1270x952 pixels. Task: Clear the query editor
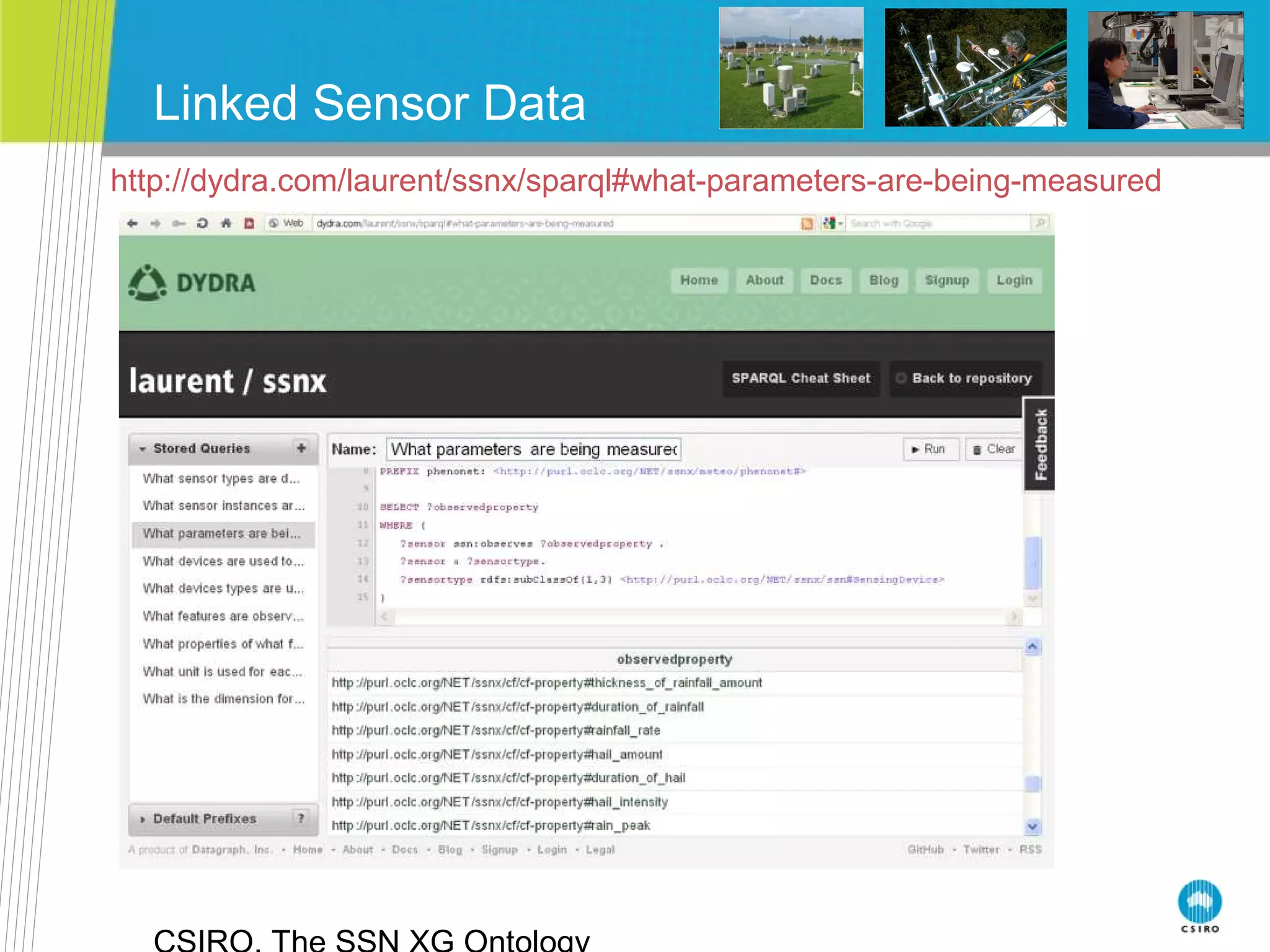pyautogui.click(x=993, y=449)
